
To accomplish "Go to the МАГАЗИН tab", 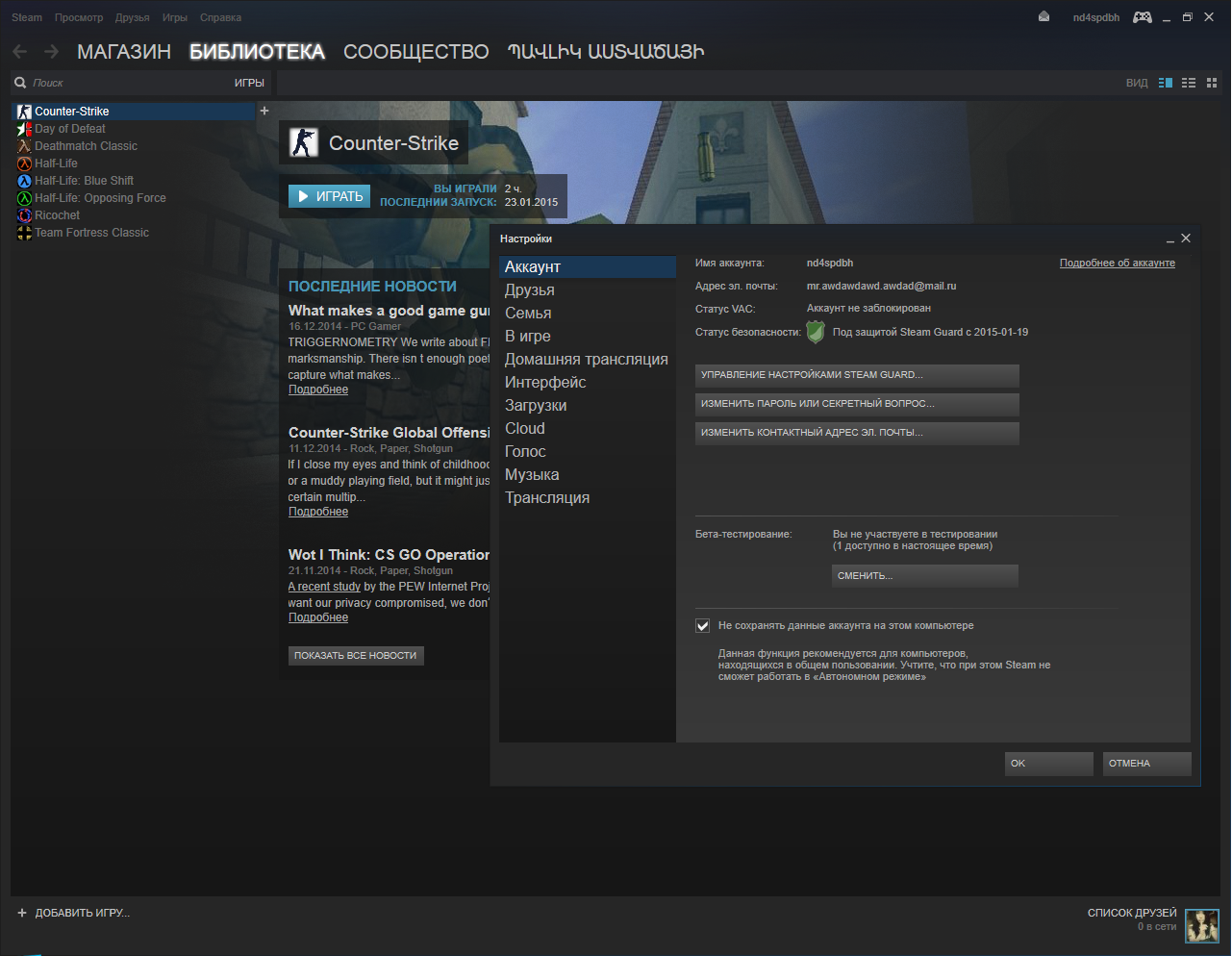I will tap(124, 52).
